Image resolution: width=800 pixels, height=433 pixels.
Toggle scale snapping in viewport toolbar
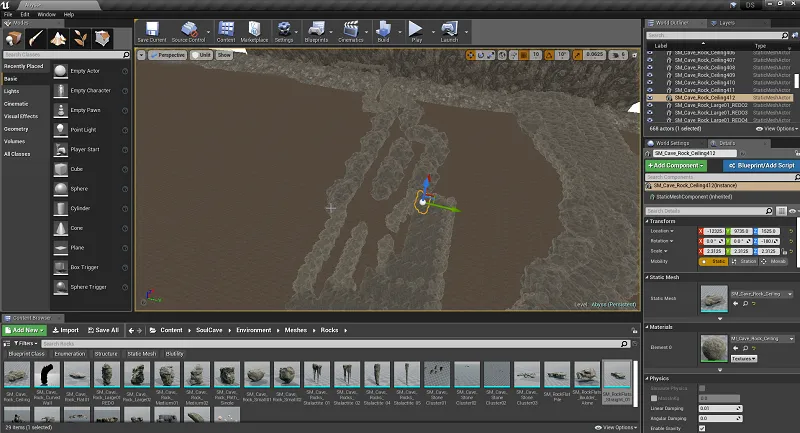point(577,55)
